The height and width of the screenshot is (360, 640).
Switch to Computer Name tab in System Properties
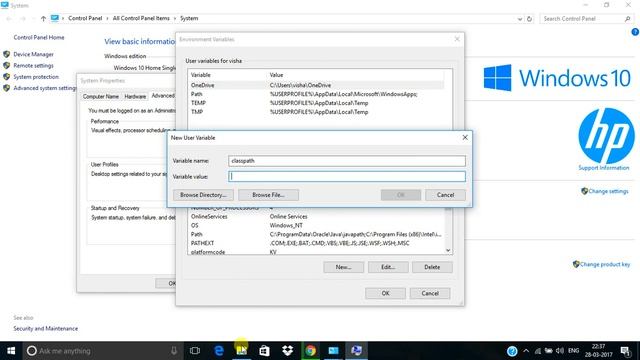[x=100, y=97]
